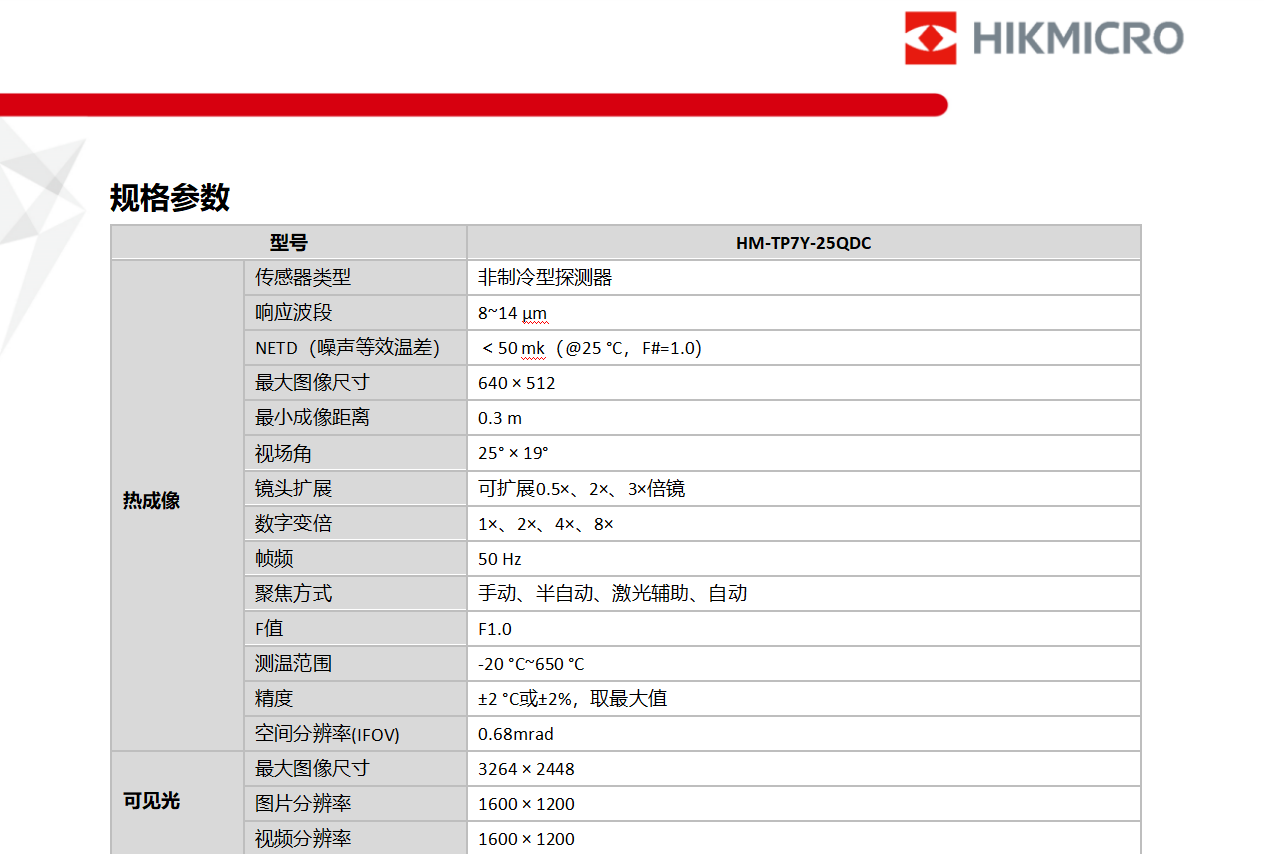Image resolution: width=1264 pixels, height=854 pixels.
Task: Click the 可扩展0.5×、2×、3×倍镜 value
Action: click(582, 488)
